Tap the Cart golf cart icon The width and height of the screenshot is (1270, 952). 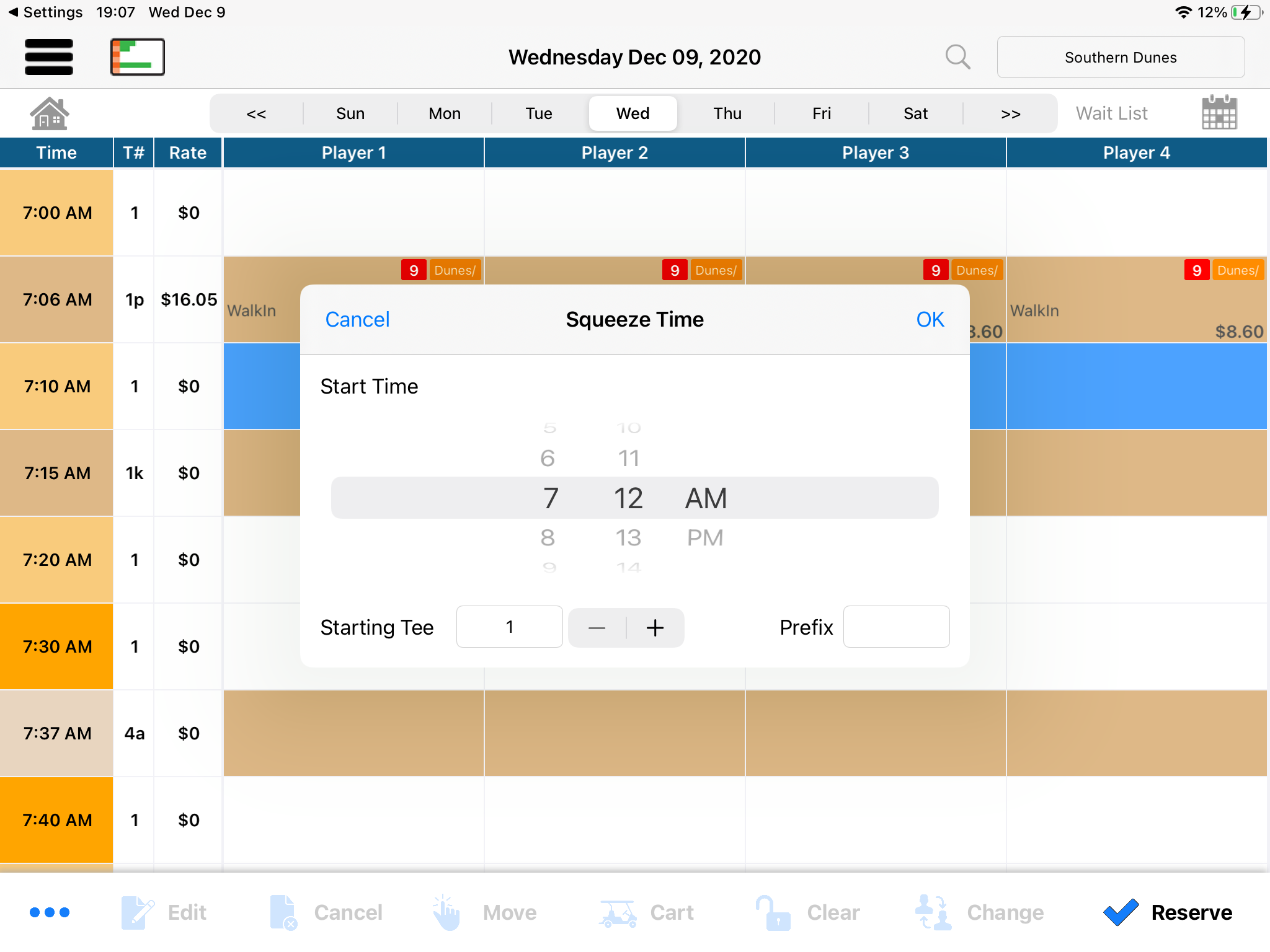(618, 912)
